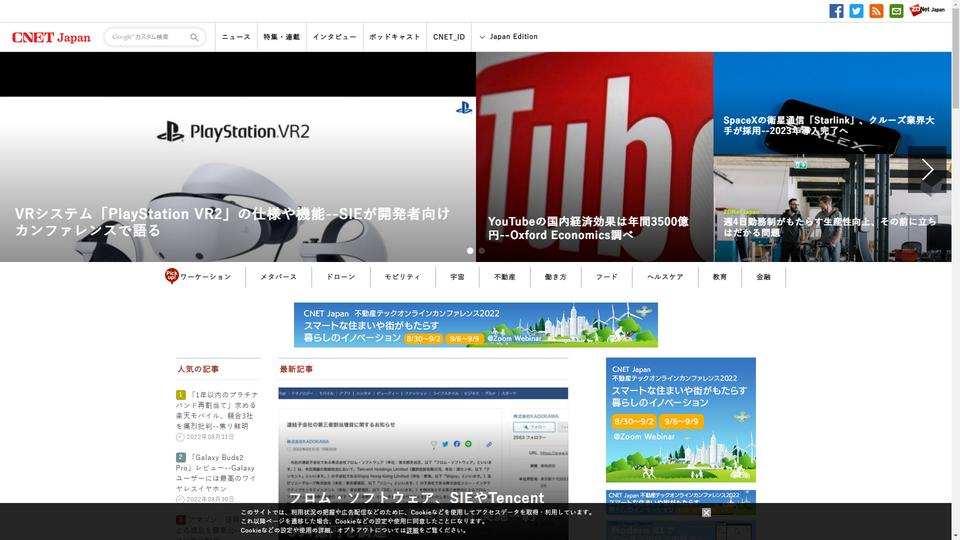Screen dimensions: 960x540
Task: Select the メタバース topic tab
Action: [279, 277]
